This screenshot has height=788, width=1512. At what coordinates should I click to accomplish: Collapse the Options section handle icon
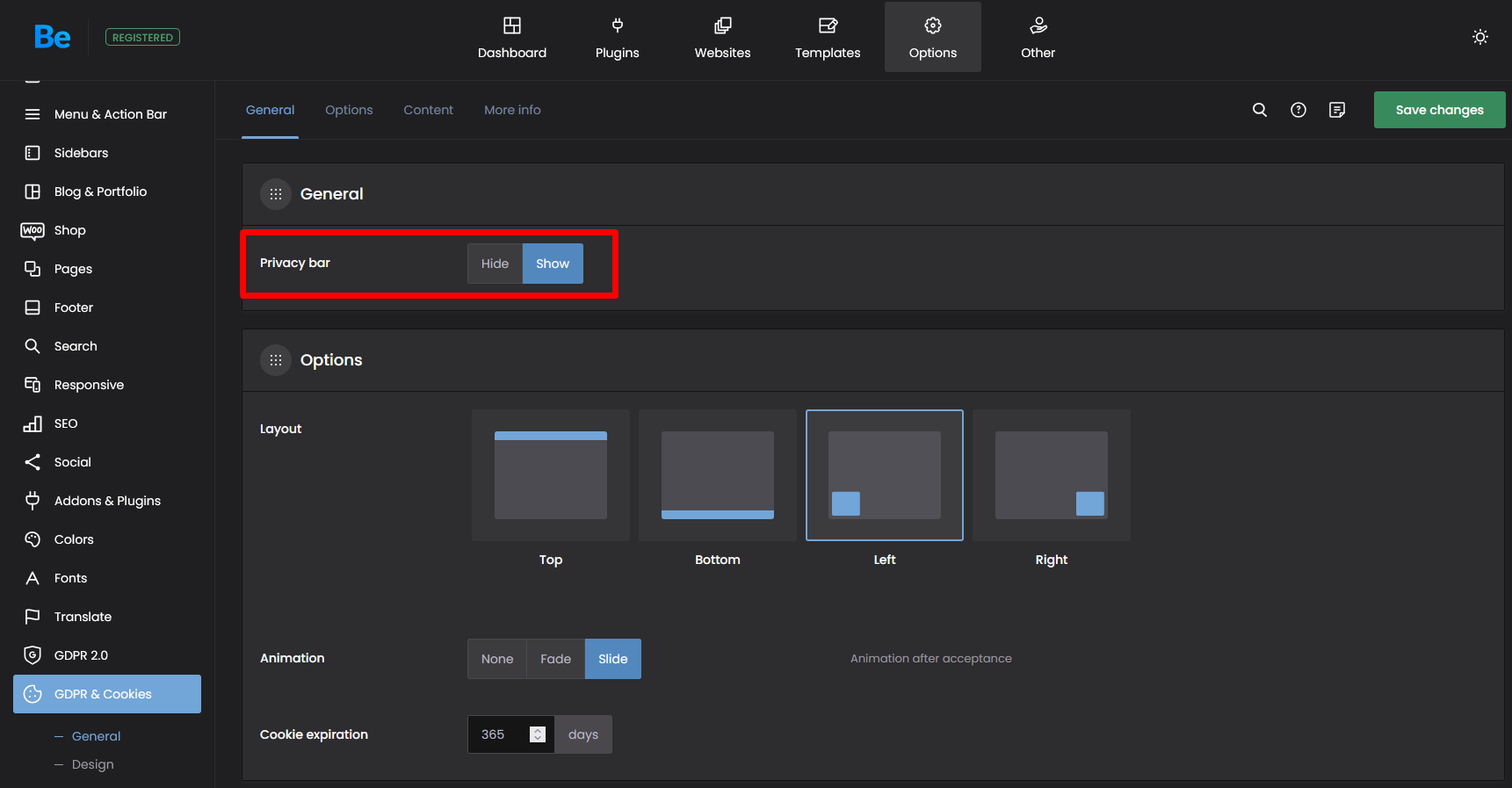[276, 360]
